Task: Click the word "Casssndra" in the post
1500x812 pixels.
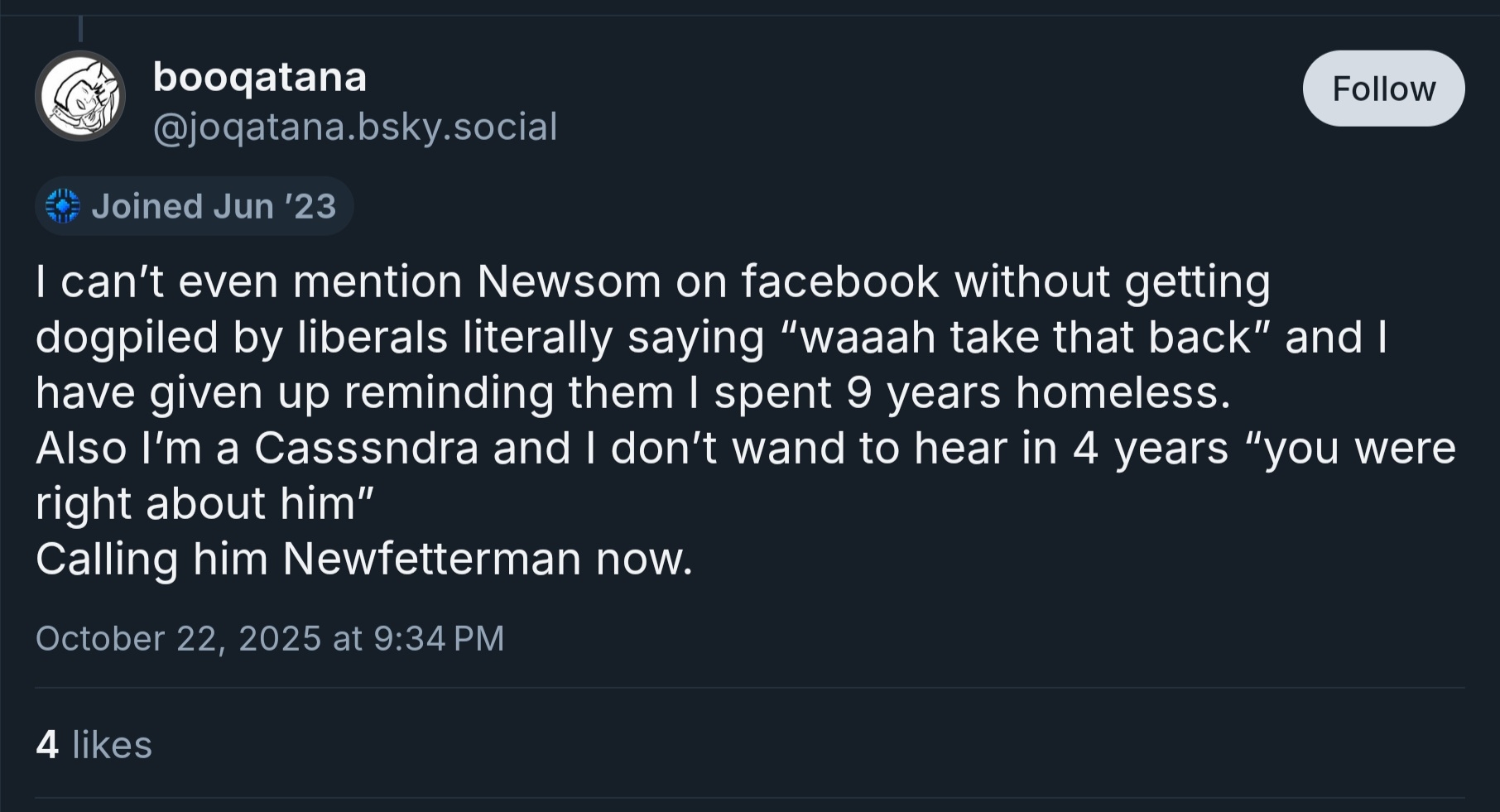Action: (x=366, y=448)
